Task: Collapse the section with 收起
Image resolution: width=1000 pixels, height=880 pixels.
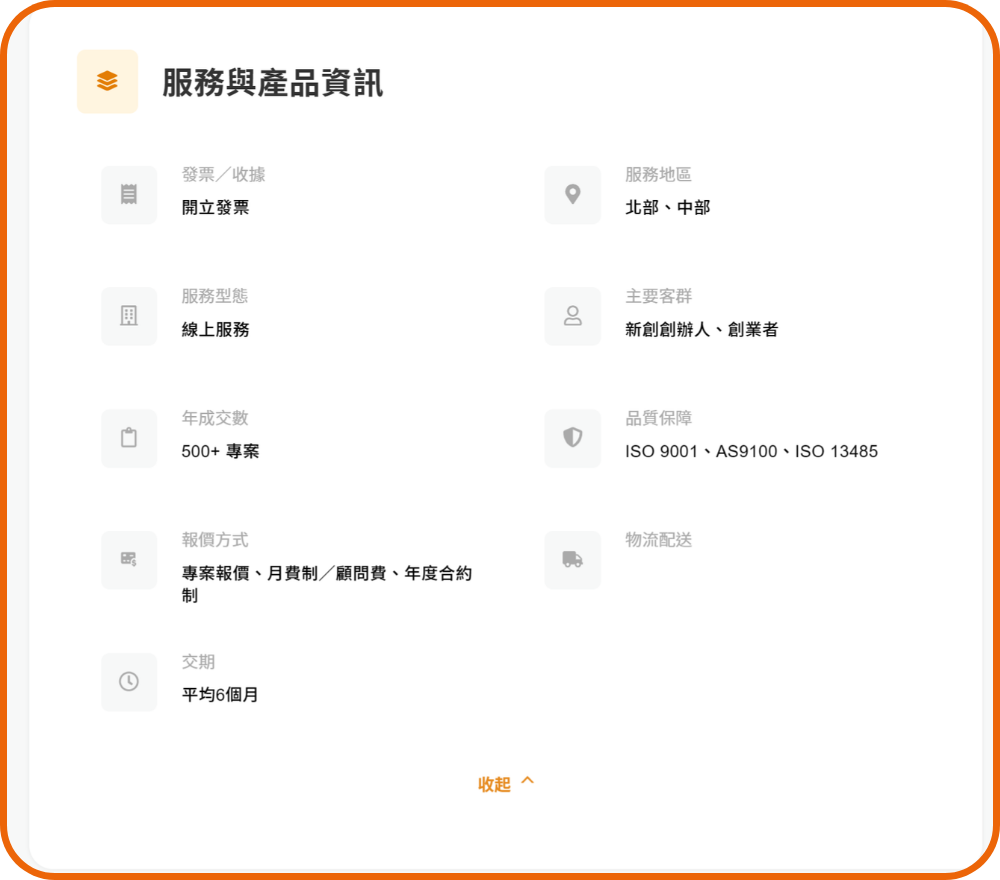Action: [495, 785]
